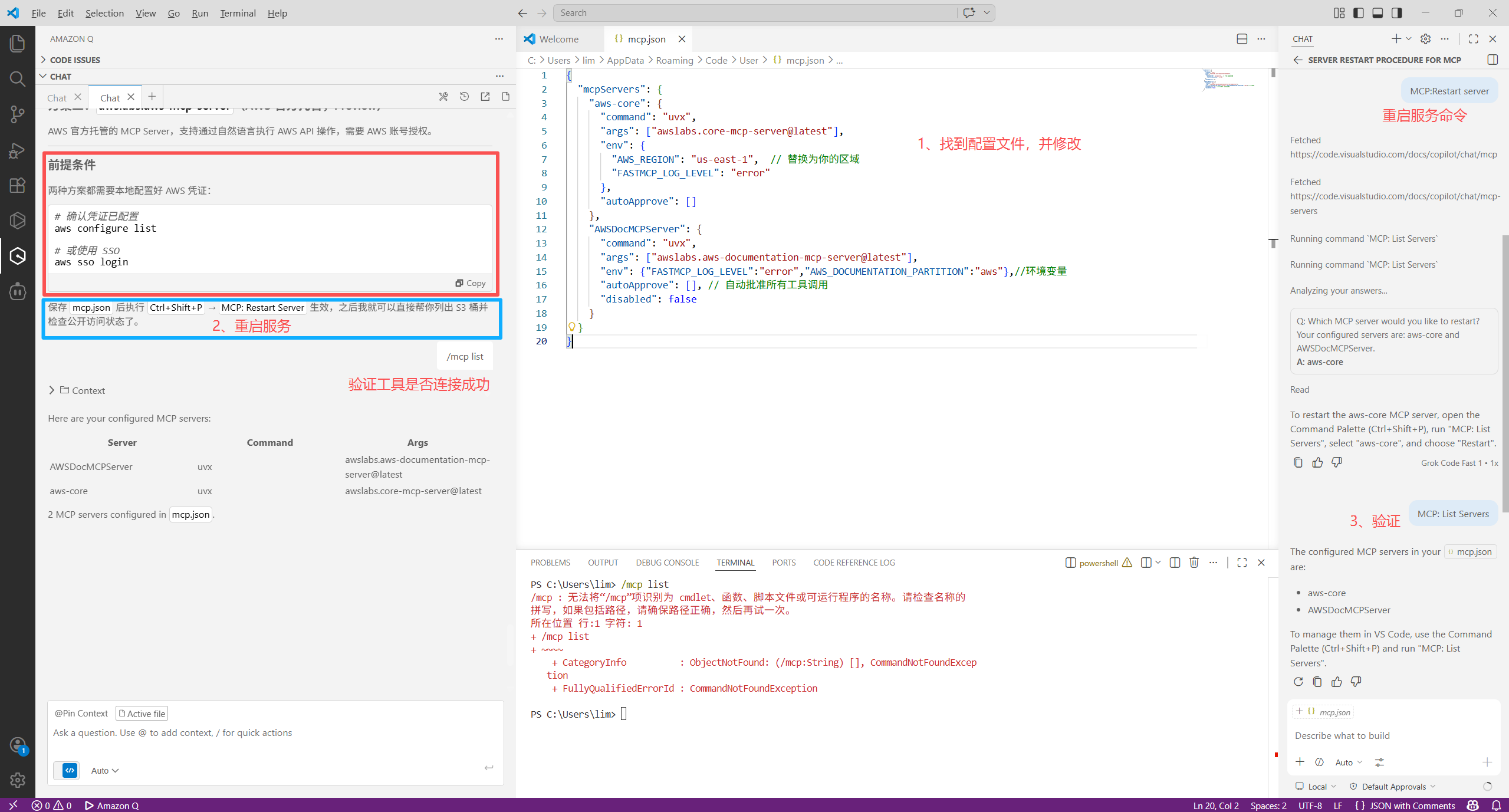The height and width of the screenshot is (812, 1509).
Task: Toggle panel visibility layout button
Action: [1378, 13]
